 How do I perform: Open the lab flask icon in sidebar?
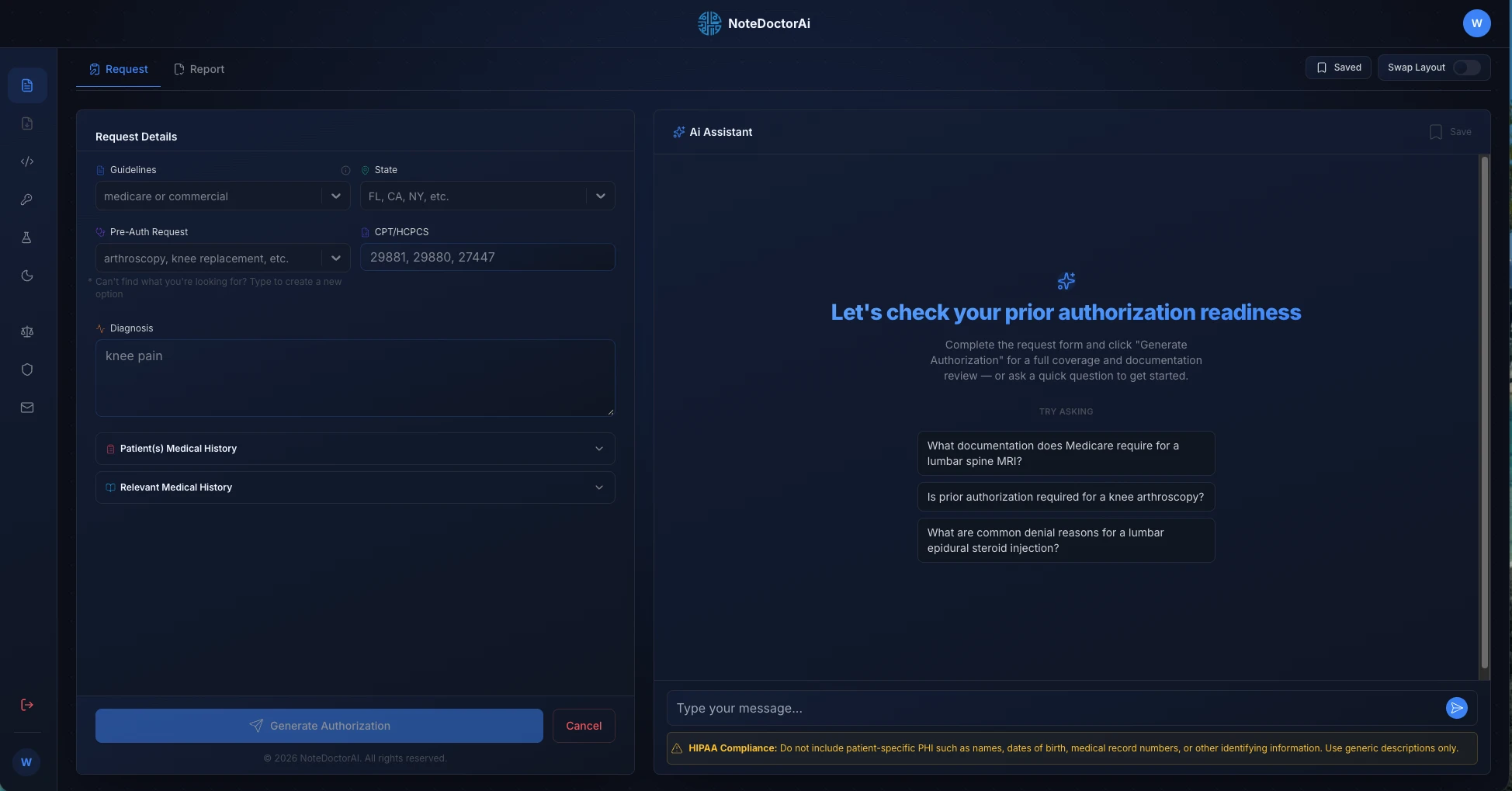pos(27,238)
